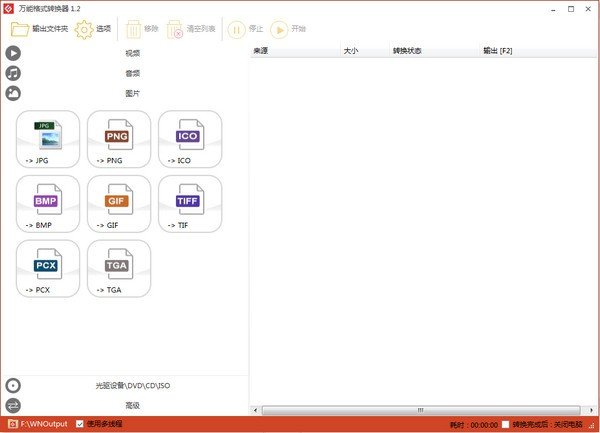Choose the PNG output format
Screen dimensions: 600x433
pos(119,138)
